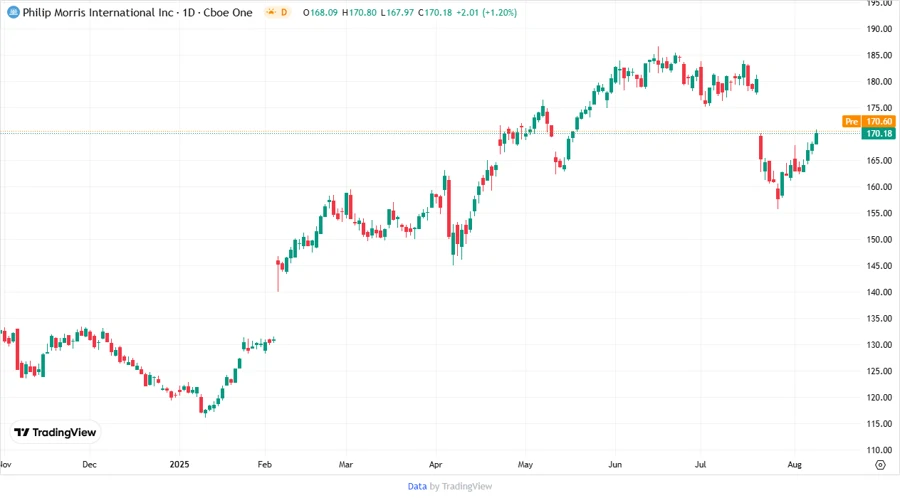This screenshot has height=498, width=900.
Task: Click the Pre 170.60 price label
Action: [x=868, y=121]
